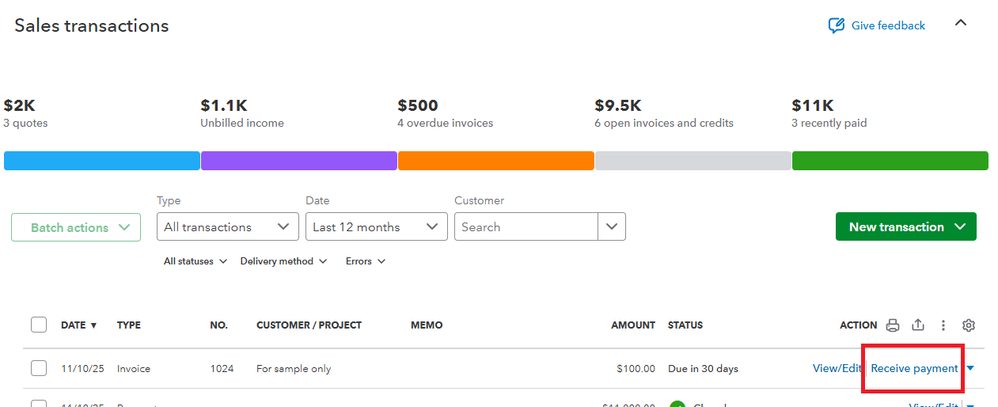Type in the Customer search field
The height and width of the screenshot is (407, 998).
pos(525,227)
